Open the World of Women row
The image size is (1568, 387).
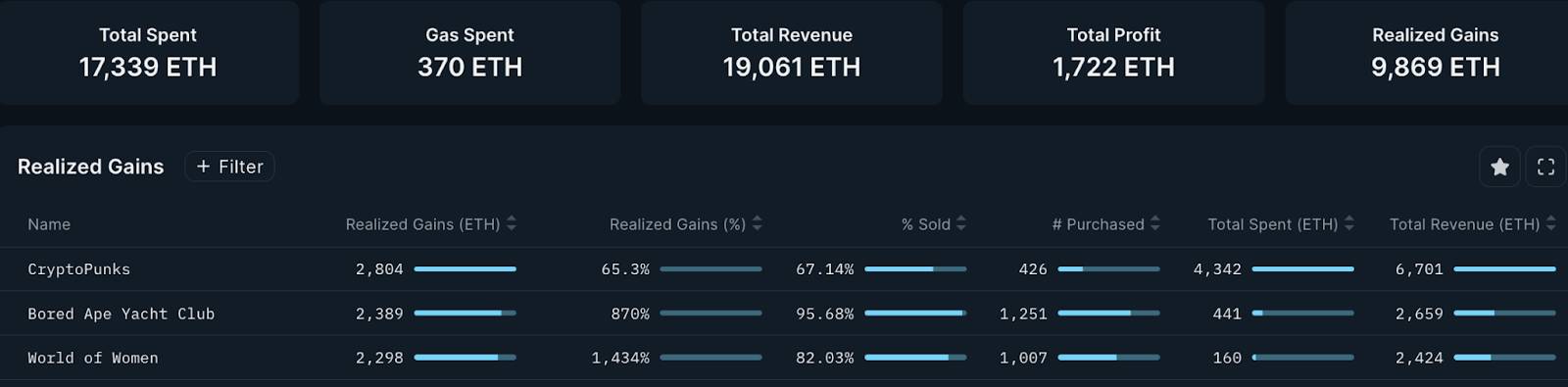click(x=784, y=358)
